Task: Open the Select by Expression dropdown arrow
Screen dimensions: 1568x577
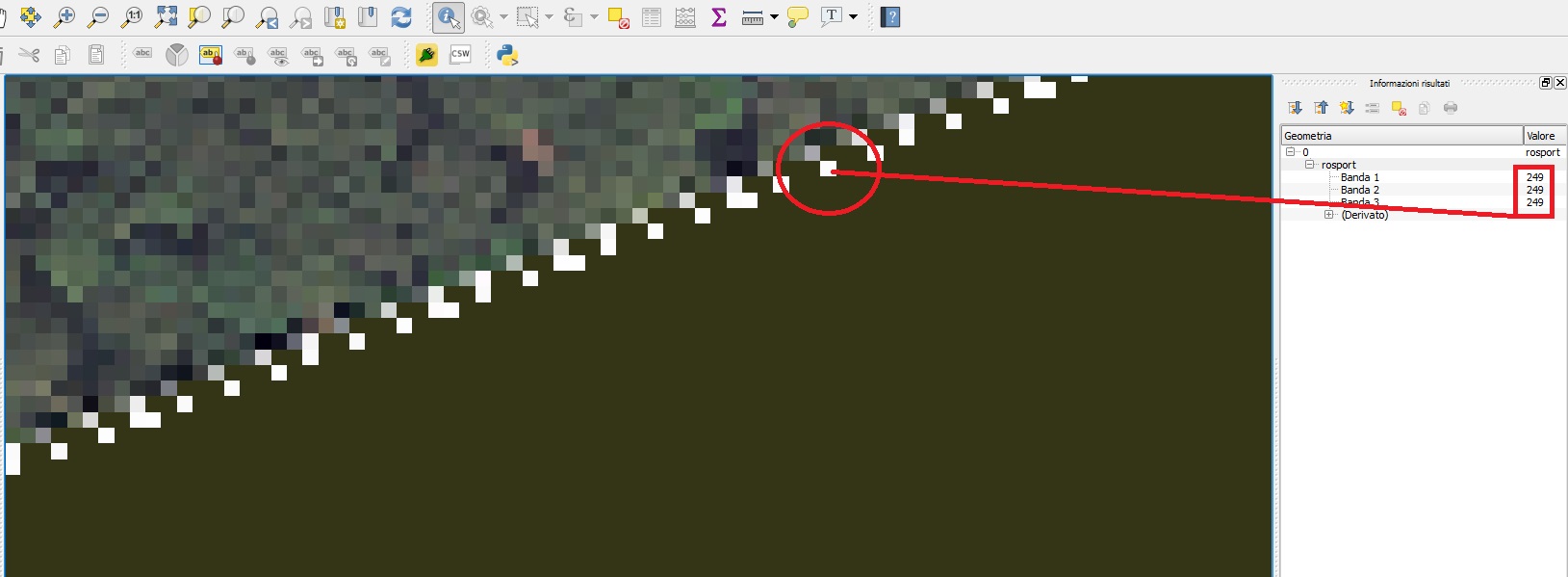Action: point(594,16)
